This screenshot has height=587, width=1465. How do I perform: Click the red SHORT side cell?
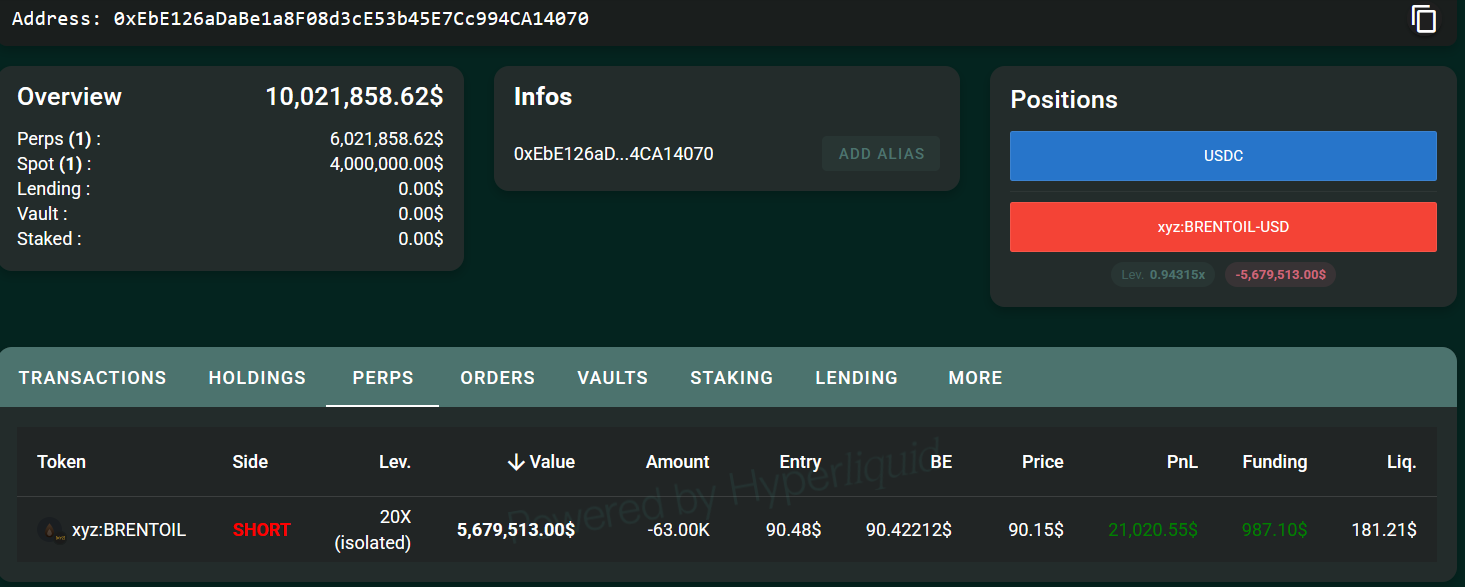tap(262, 530)
